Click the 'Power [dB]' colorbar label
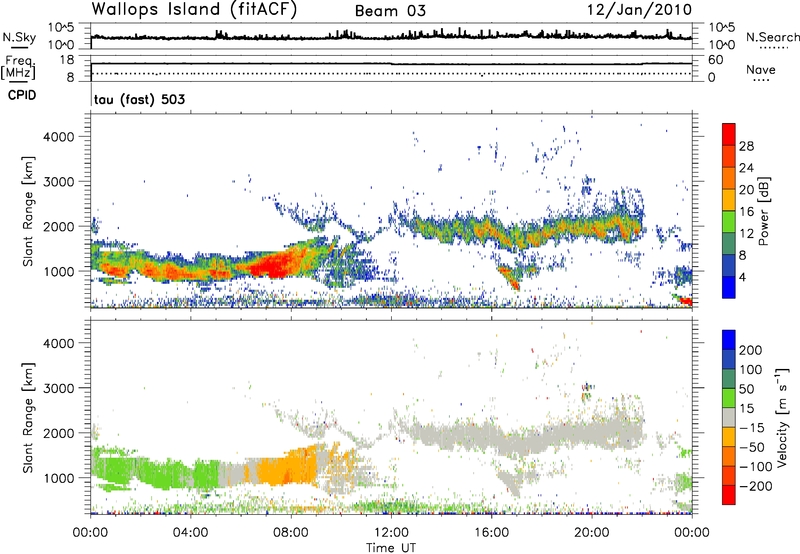Screen dimensions: 800x554 click(x=763, y=211)
